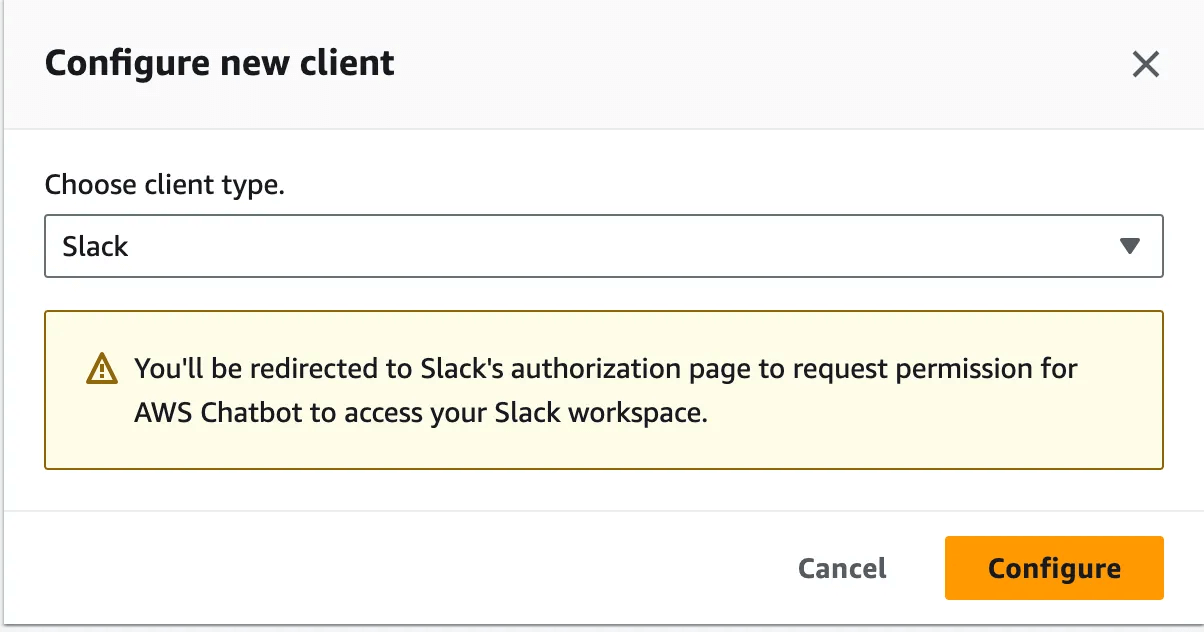Viewport: 1204px width, 632px height.
Task: Click the empty middle of the Slack select field
Action: tap(600, 246)
